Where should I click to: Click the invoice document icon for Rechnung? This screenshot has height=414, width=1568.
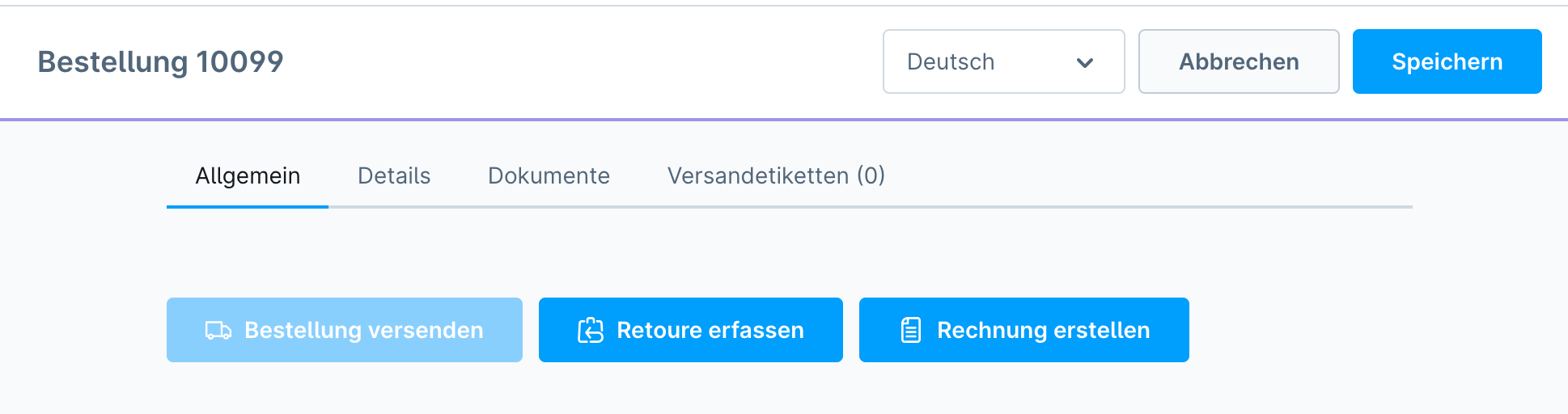tap(911, 330)
